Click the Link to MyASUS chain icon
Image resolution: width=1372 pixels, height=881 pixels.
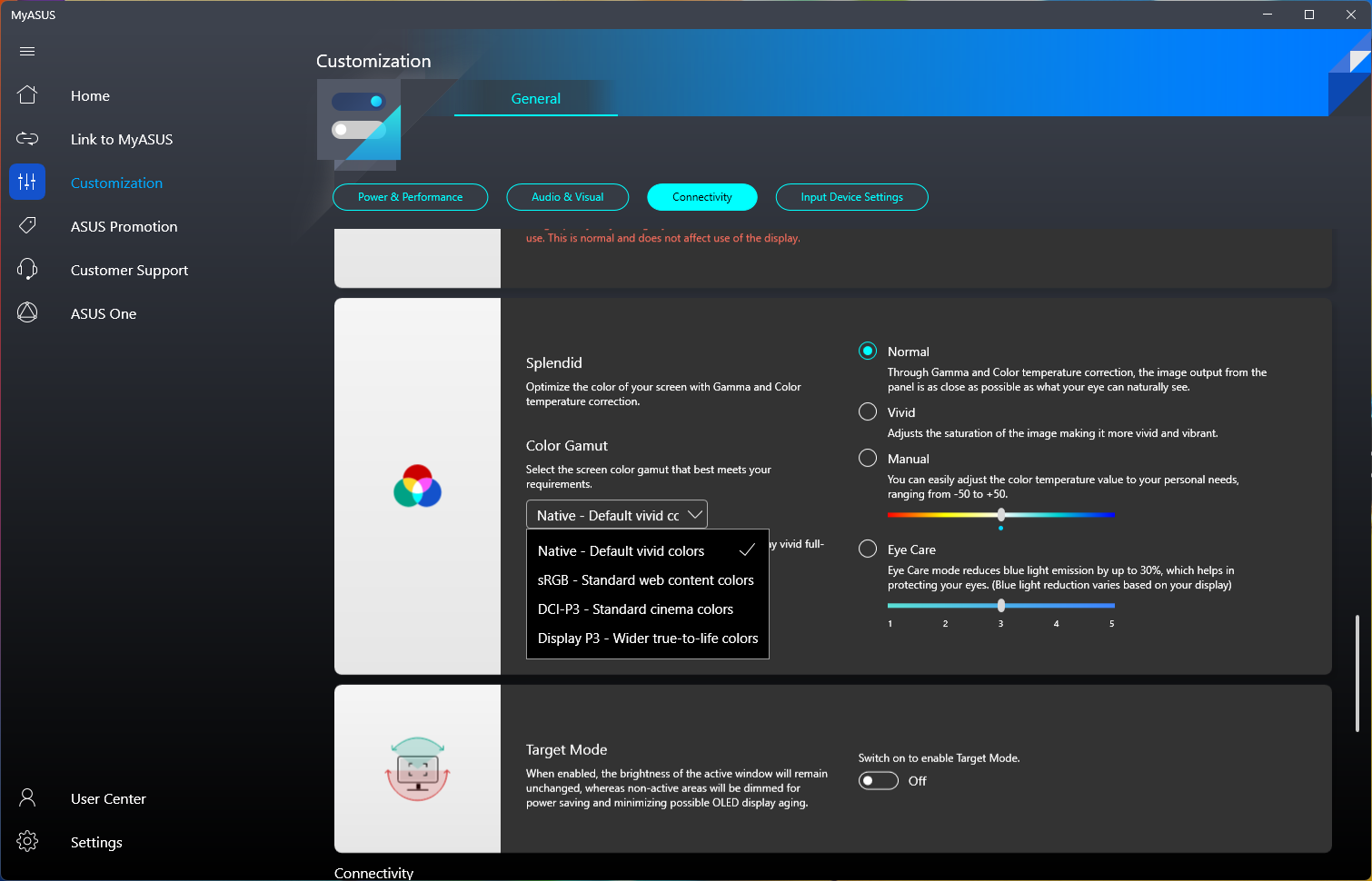click(27, 139)
